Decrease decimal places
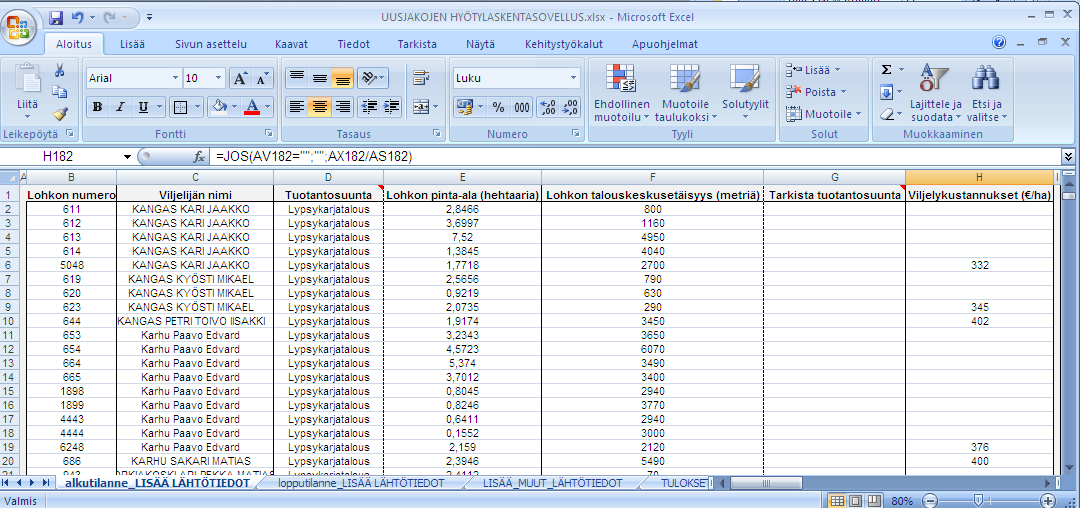The width and height of the screenshot is (1080, 508). coord(571,107)
